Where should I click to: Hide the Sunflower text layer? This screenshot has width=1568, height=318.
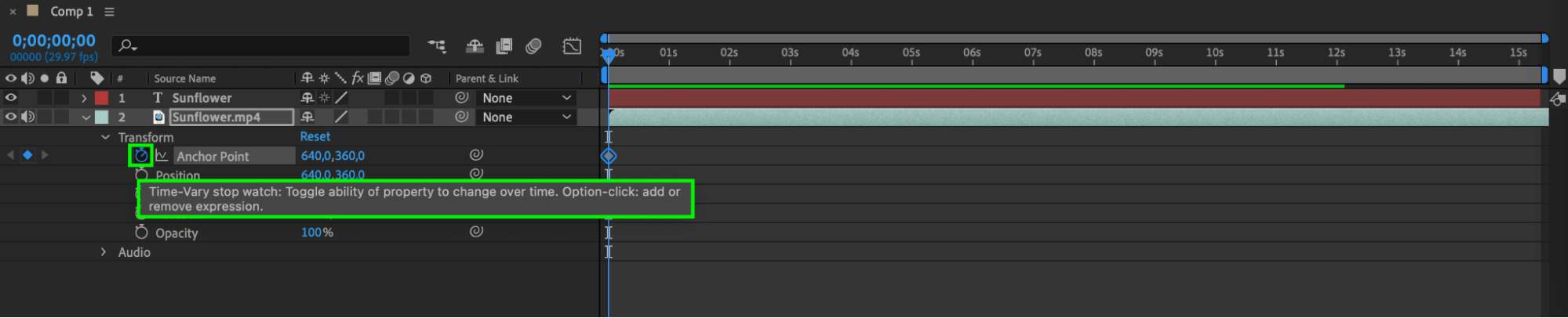coord(11,98)
